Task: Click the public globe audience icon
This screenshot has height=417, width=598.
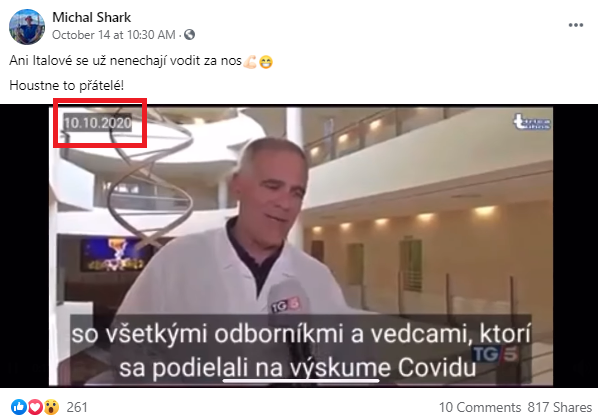Action: pyautogui.click(x=190, y=35)
